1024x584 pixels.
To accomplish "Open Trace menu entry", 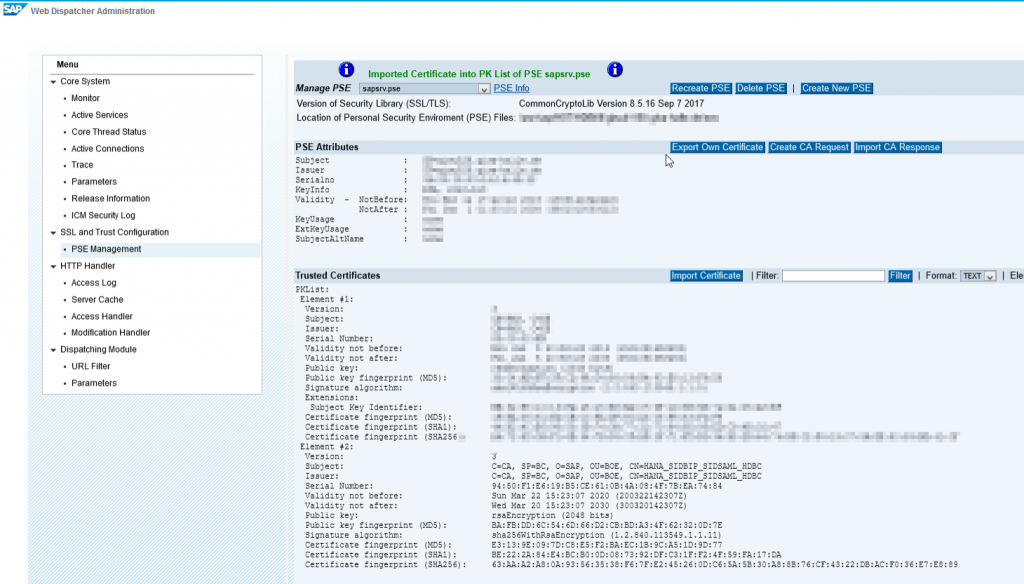I will (82, 165).
